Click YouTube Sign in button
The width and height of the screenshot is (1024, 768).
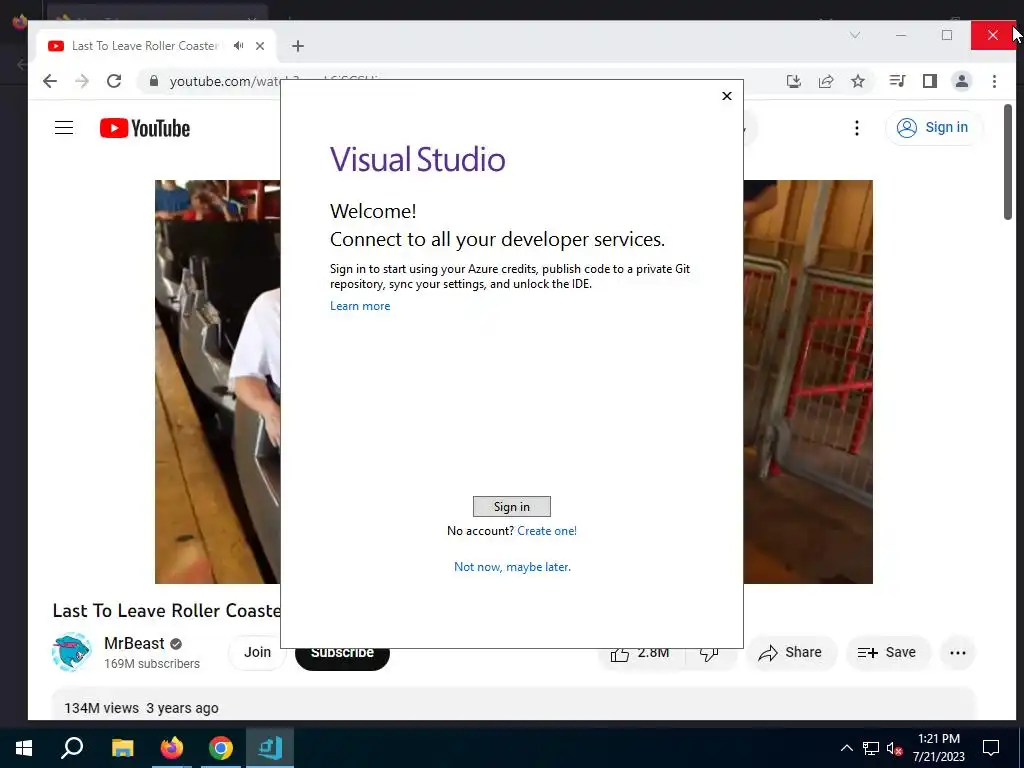click(x=933, y=127)
